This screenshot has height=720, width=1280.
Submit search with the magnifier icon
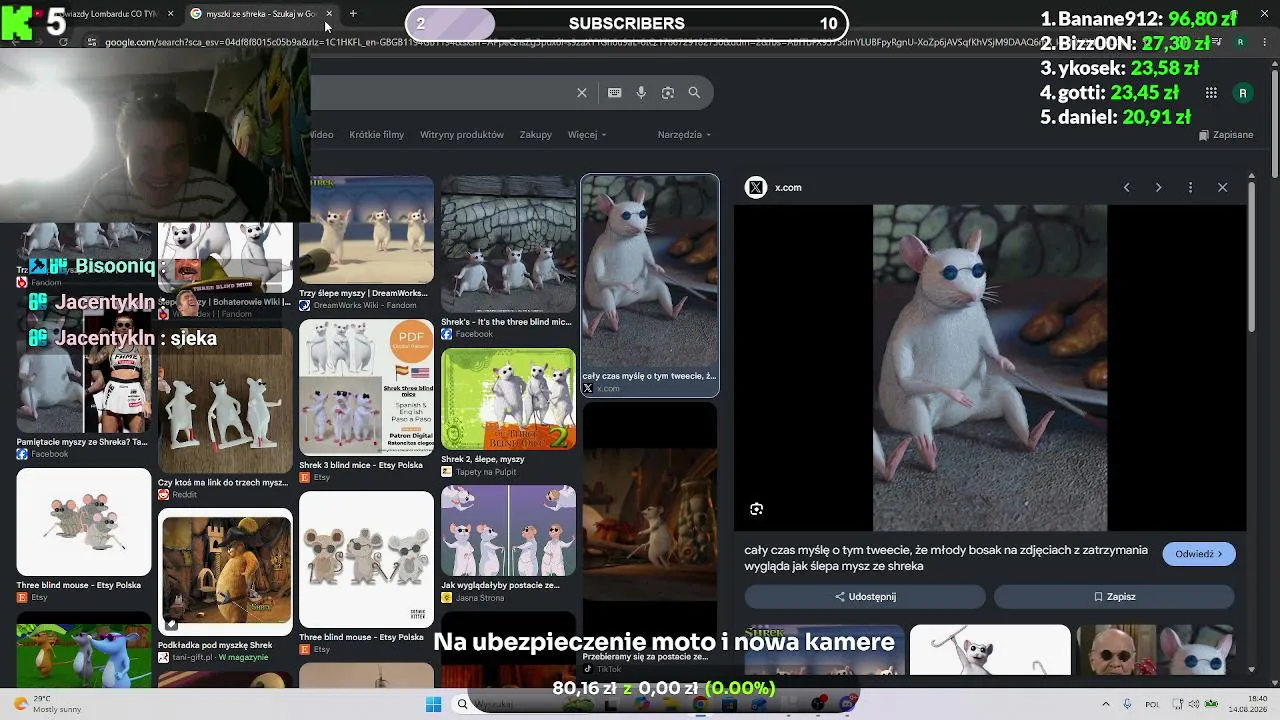click(694, 93)
